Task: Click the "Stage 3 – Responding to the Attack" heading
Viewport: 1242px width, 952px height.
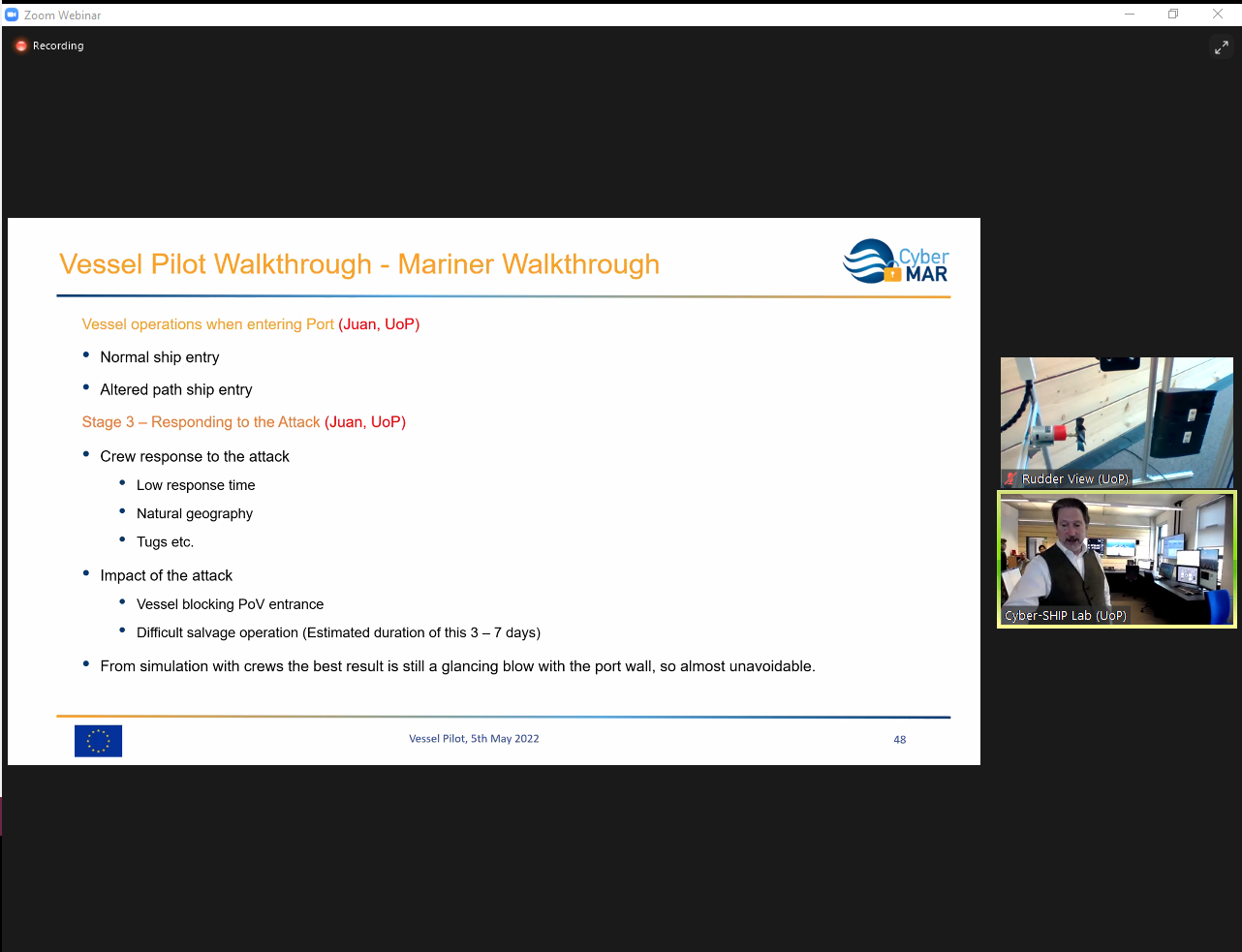Action: pos(201,422)
